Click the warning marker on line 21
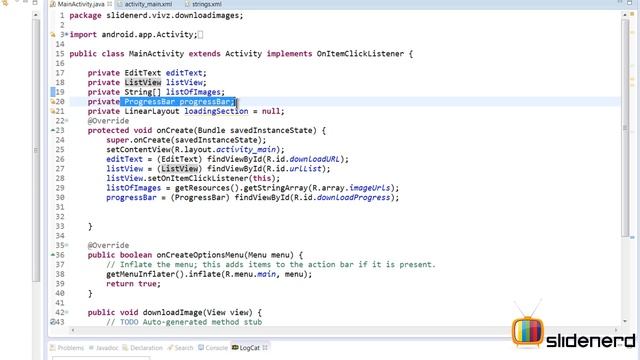The width and height of the screenshot is (640, 360). [x=53, y=111]
